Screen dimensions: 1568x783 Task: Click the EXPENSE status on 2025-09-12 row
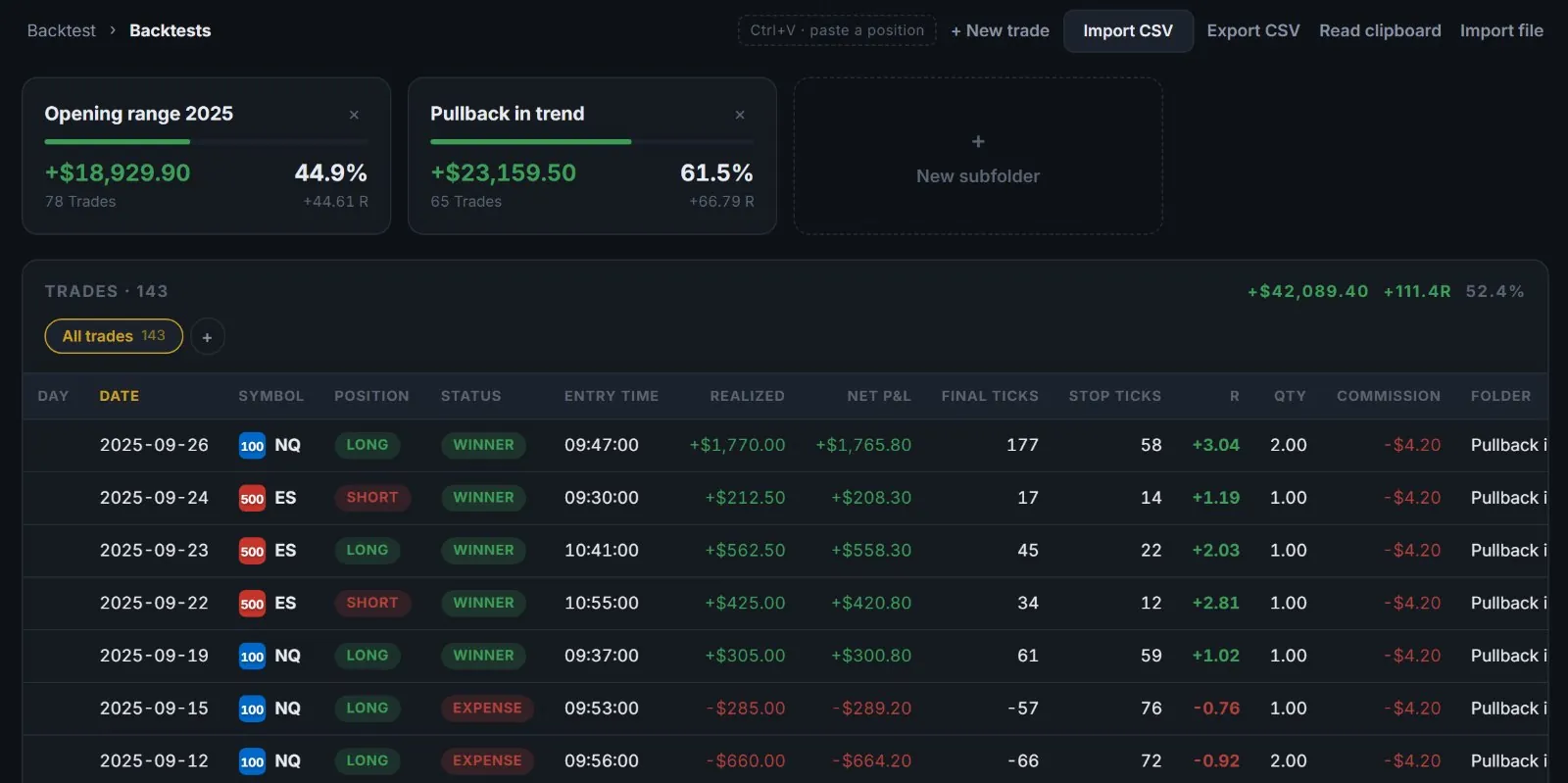point(487,761)
